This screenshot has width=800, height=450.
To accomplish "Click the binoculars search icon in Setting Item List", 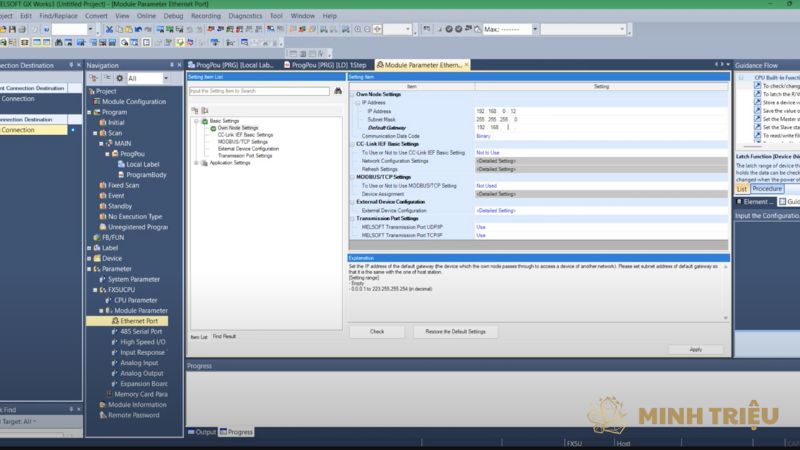I will [338, 91].
